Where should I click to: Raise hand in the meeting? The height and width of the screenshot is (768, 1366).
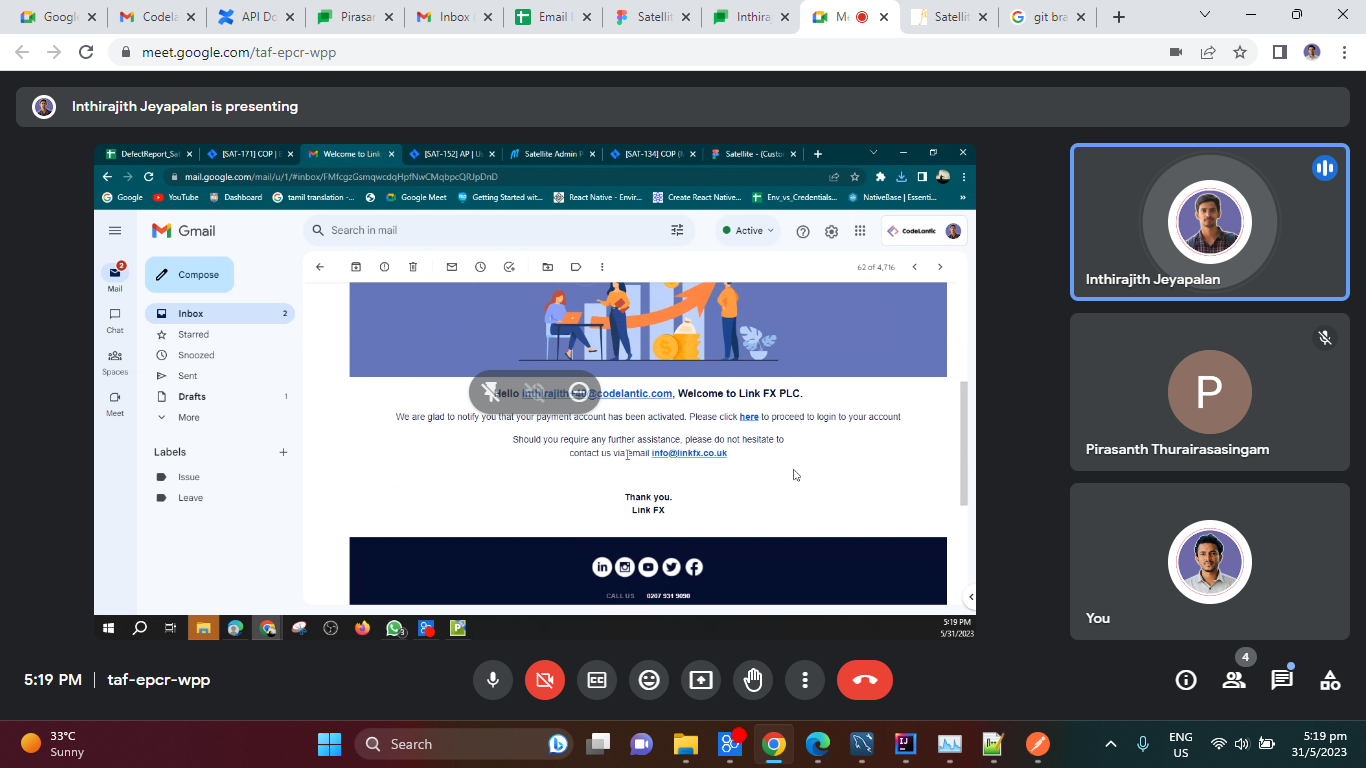[x=753, y=680]
